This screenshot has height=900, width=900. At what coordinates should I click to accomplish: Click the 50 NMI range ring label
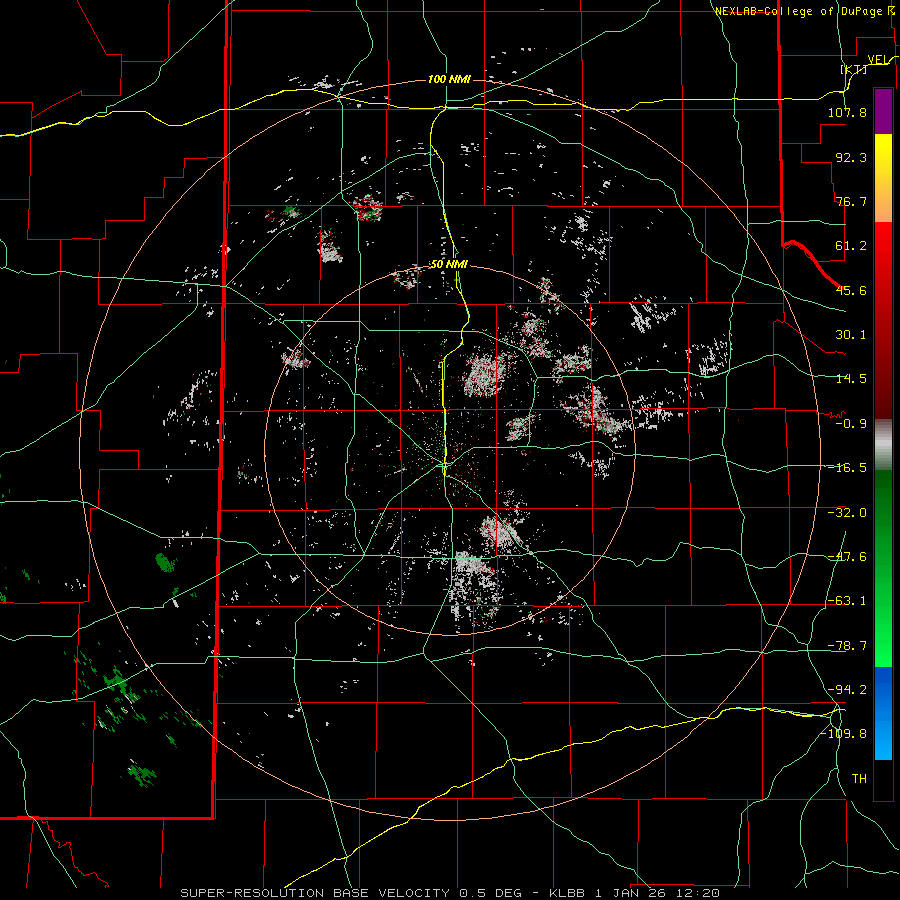pyautogui.click(x=449, y=265)
